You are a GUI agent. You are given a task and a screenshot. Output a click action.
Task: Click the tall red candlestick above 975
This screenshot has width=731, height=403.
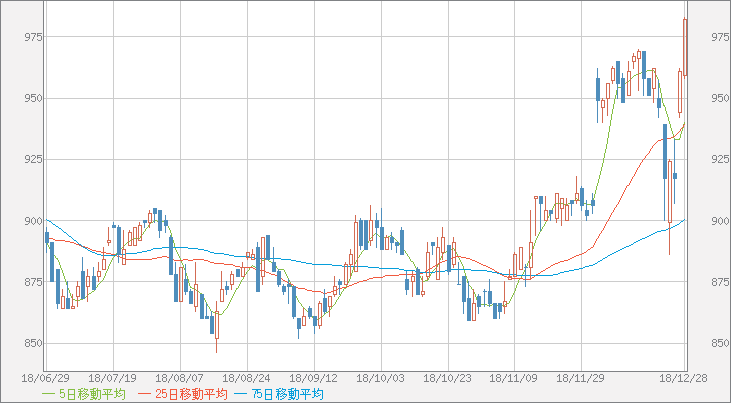[x=685, y=47]
